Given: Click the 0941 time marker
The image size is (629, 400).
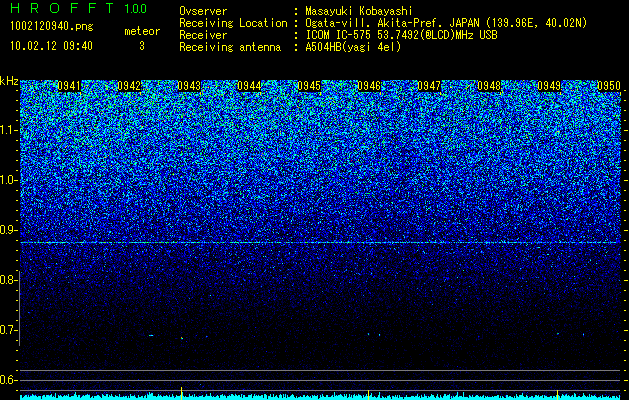Looking at the screenshot, I should (x=69, y=86).
